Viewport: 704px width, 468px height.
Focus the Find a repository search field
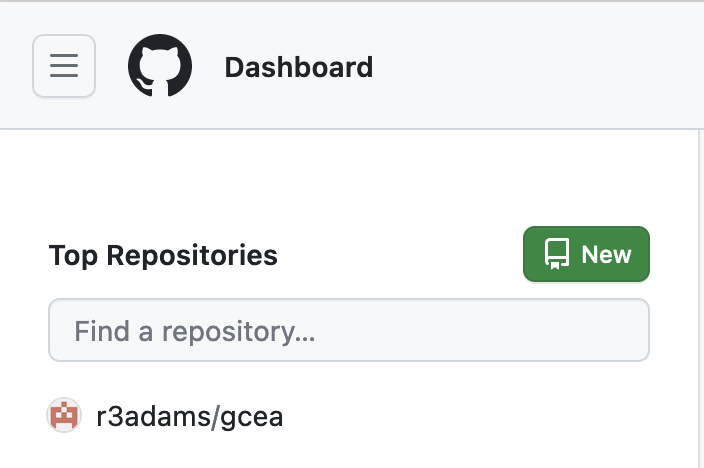349,330
